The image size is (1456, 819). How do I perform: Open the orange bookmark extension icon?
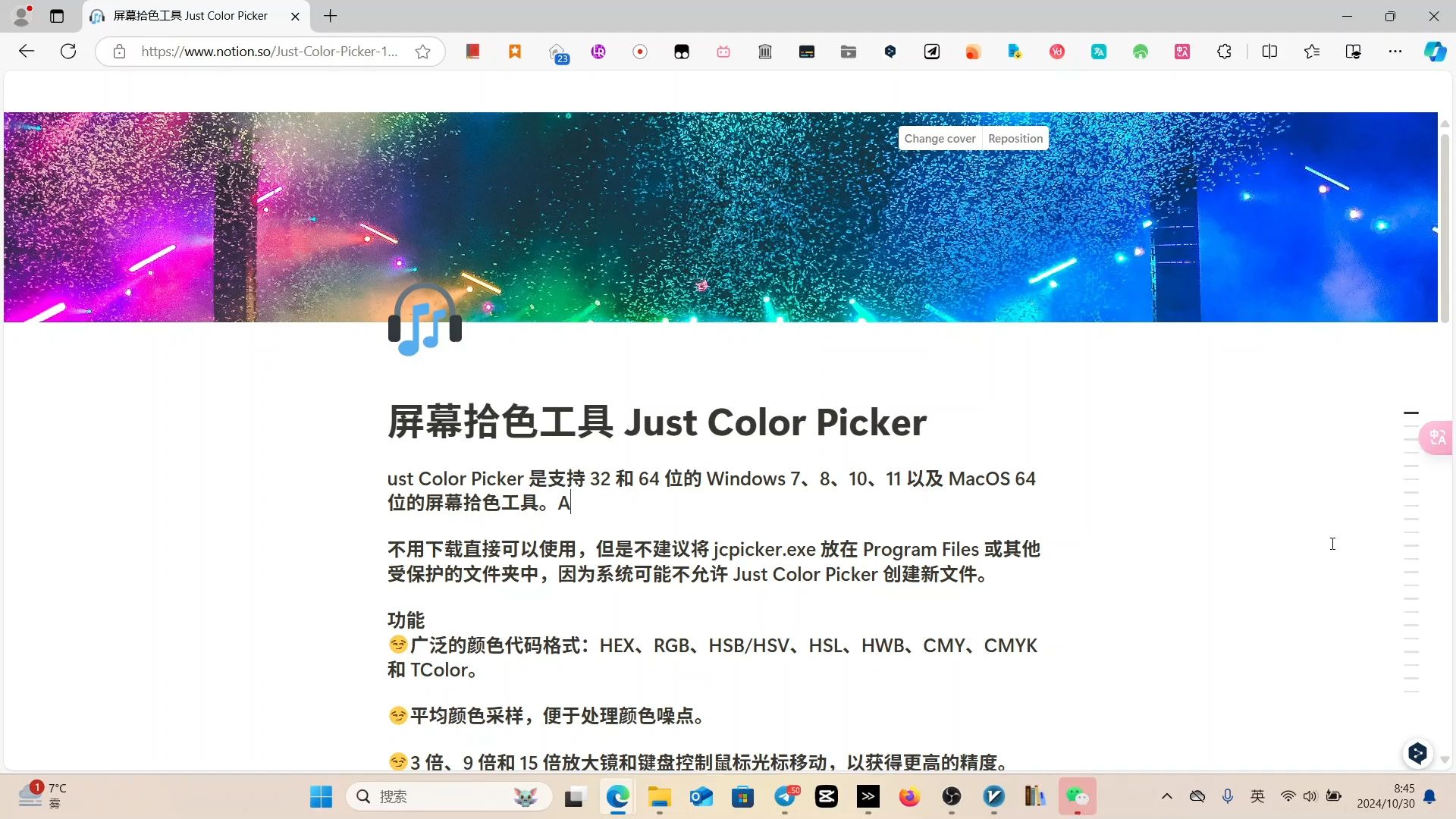click(515, 52)
